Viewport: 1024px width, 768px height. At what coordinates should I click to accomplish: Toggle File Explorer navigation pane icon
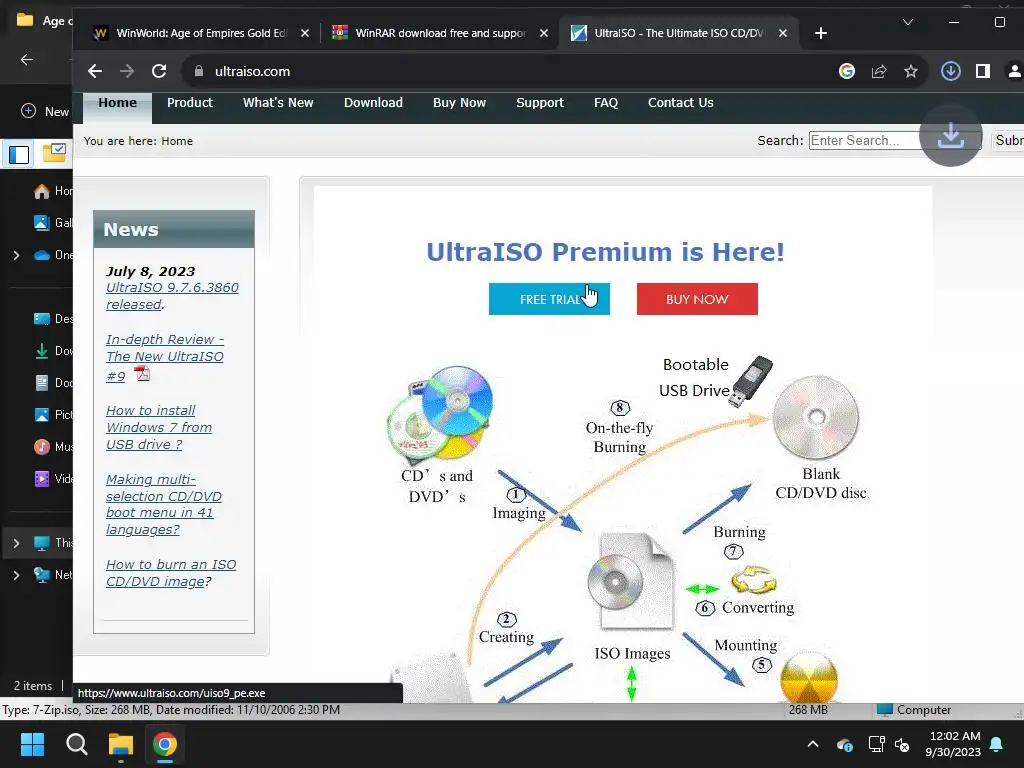point(18,154)
